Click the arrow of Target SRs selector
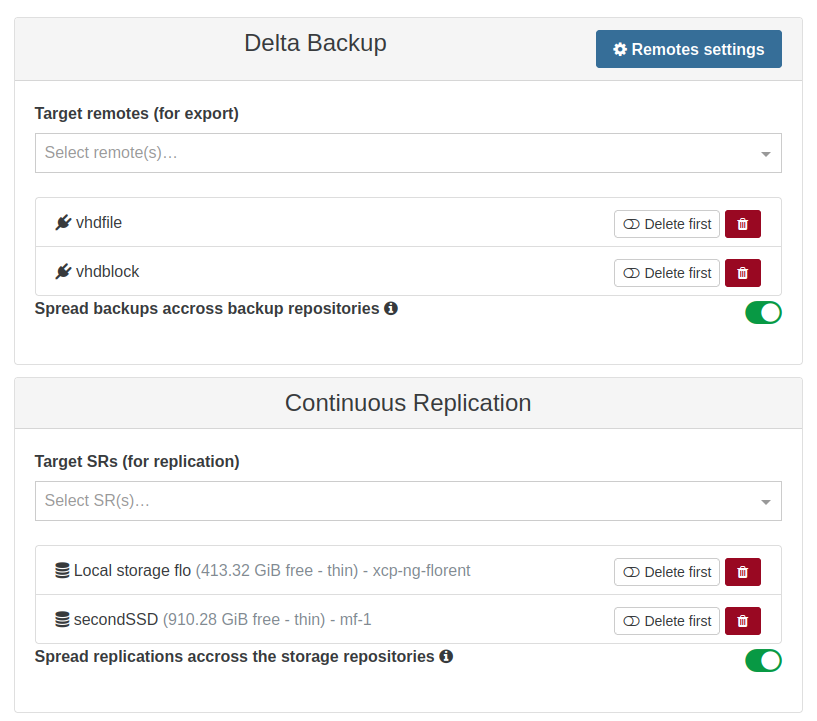The width and height of the screenshot is (817, 721). [x=765, y=502]
